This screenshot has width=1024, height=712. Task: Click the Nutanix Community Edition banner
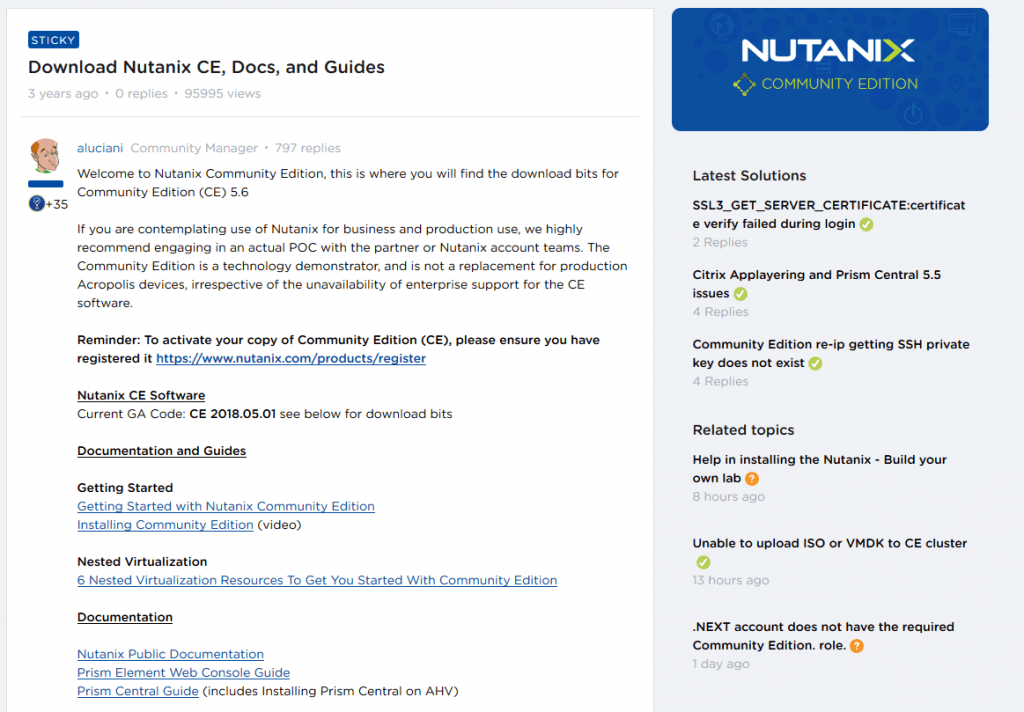(829, 69)
